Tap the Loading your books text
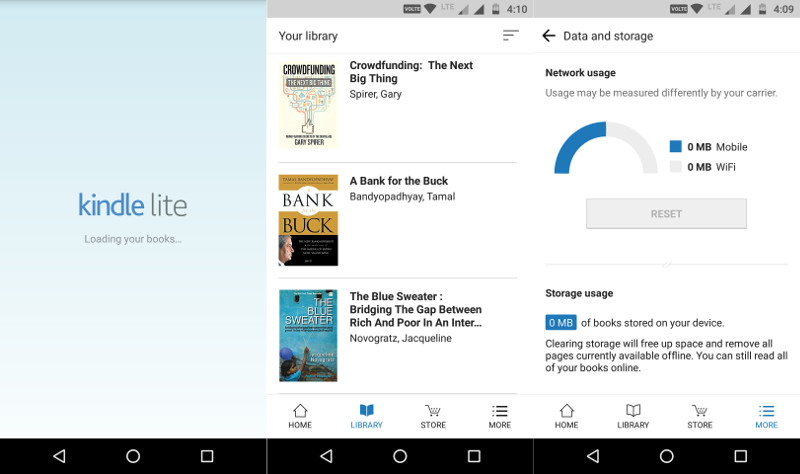The image size is (800, 474). click(133, 239)
